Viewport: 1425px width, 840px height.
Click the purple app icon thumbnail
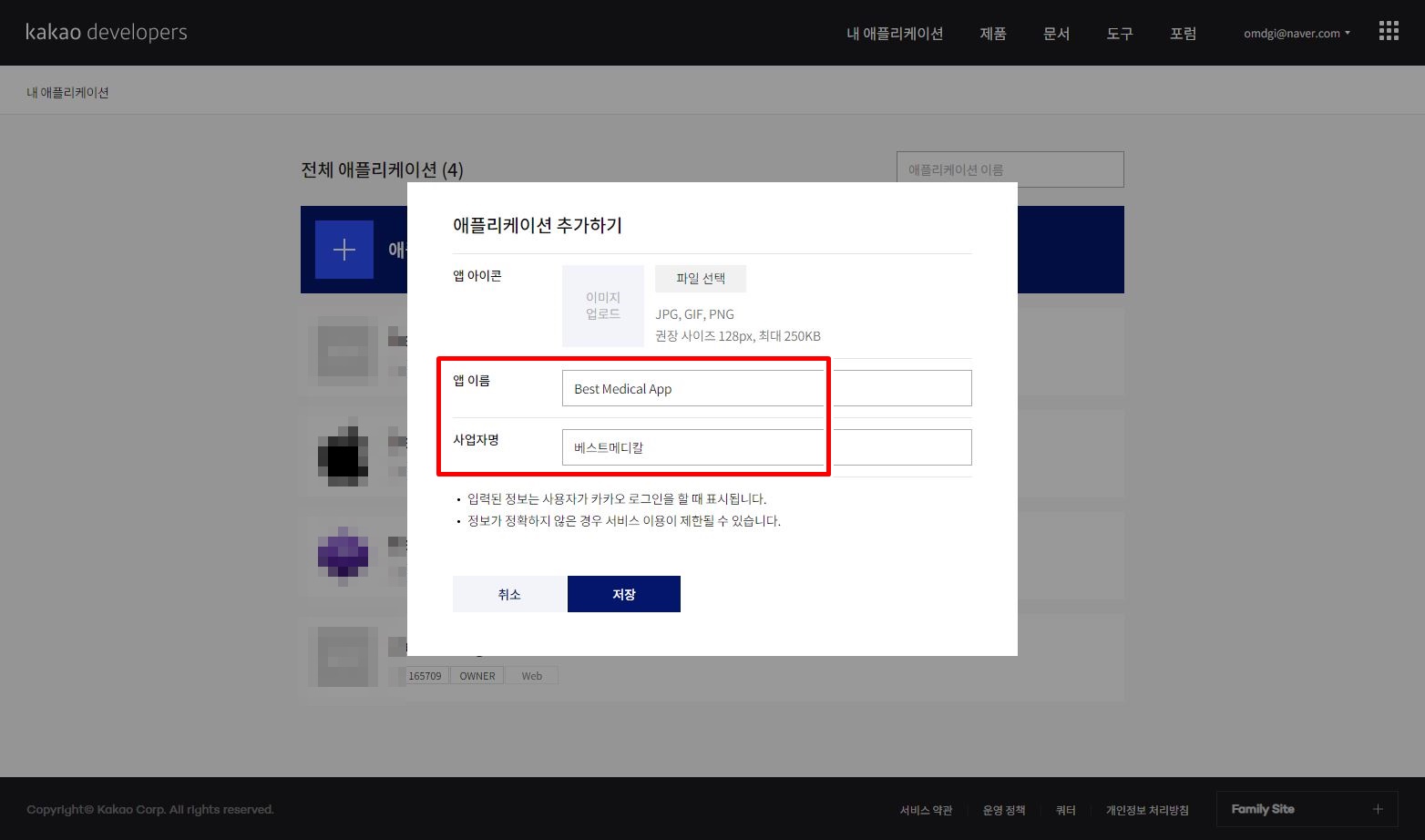pos(343,553)
